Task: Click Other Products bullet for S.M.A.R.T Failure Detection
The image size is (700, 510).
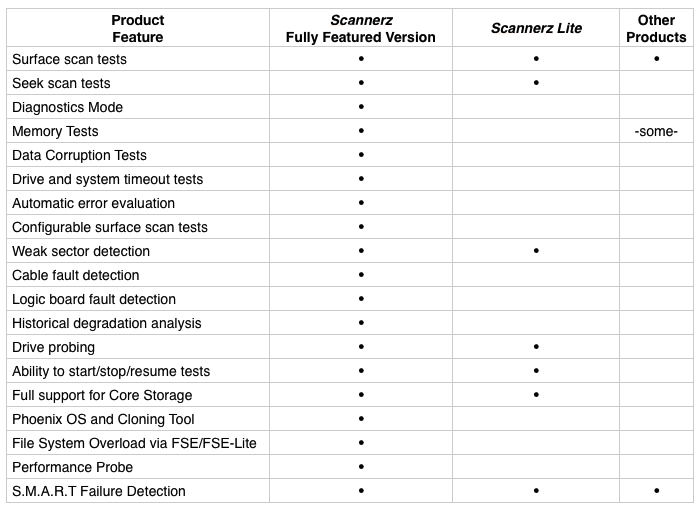Action: pyautogui.click(x=656, y=491)
